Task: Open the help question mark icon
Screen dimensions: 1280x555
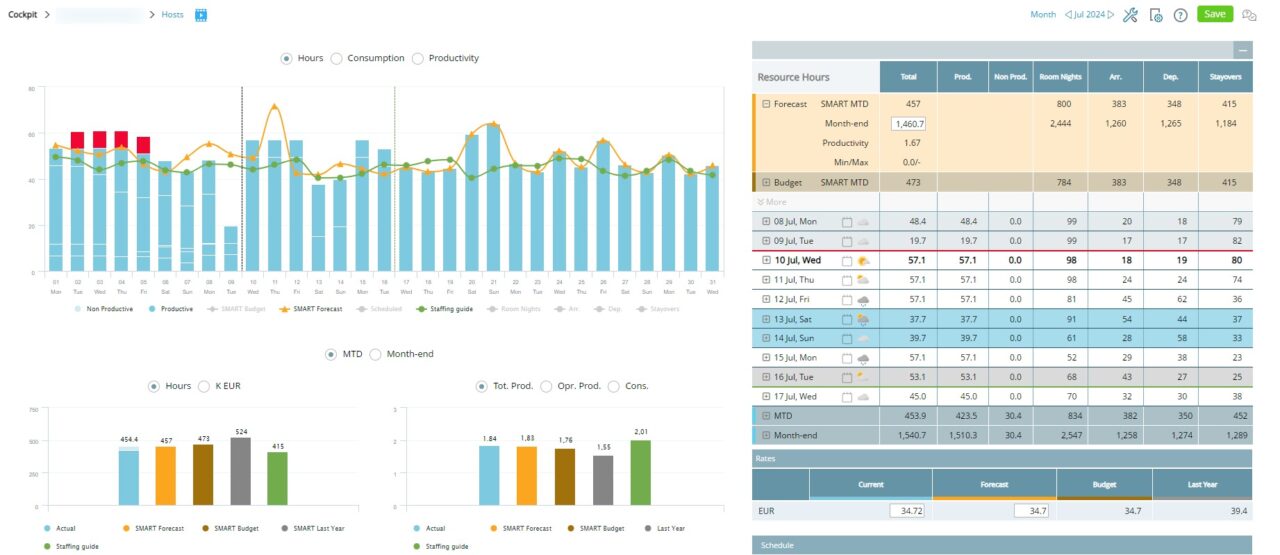Action: (1180, 15)
